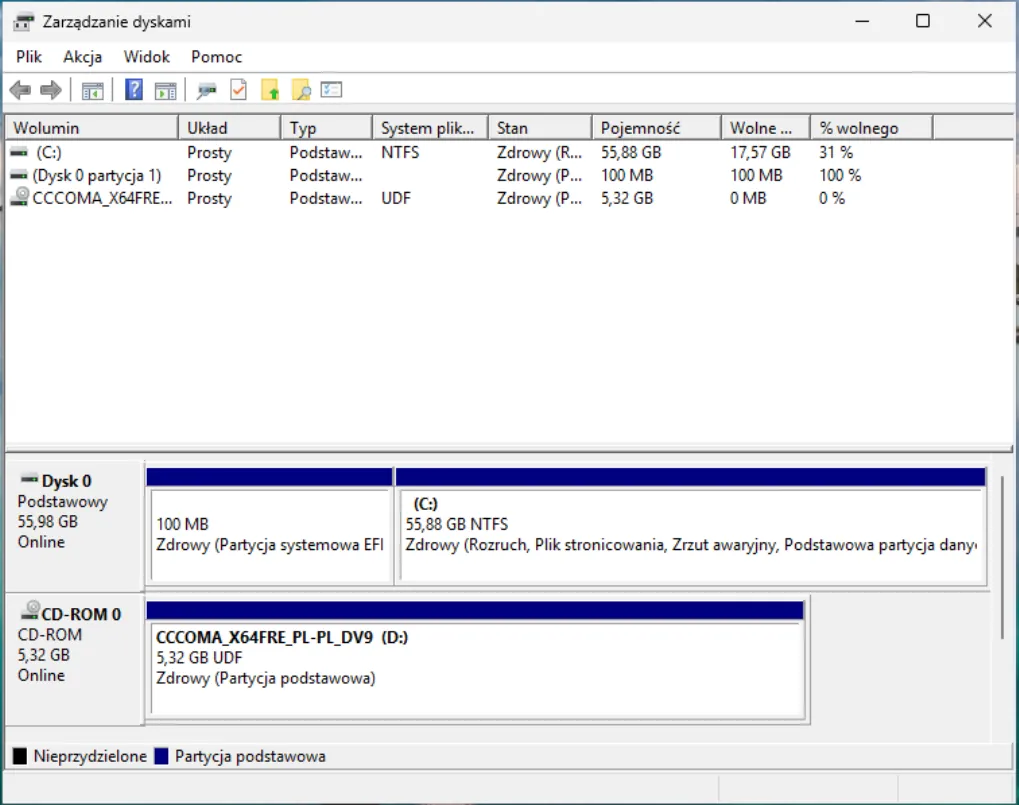Screen dimensions: 1019x805
Task: Toggle the action pane toolbar icon
Action: click(x=165, y=91)
